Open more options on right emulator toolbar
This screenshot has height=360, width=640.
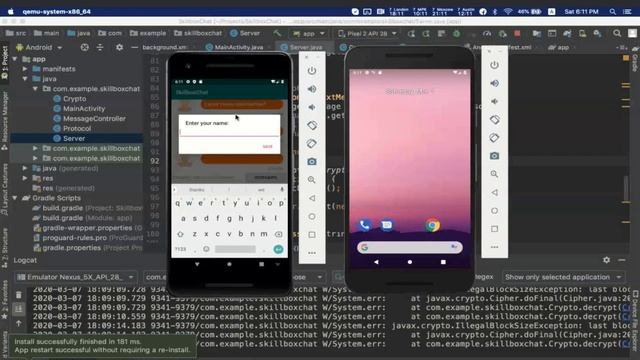494,247
